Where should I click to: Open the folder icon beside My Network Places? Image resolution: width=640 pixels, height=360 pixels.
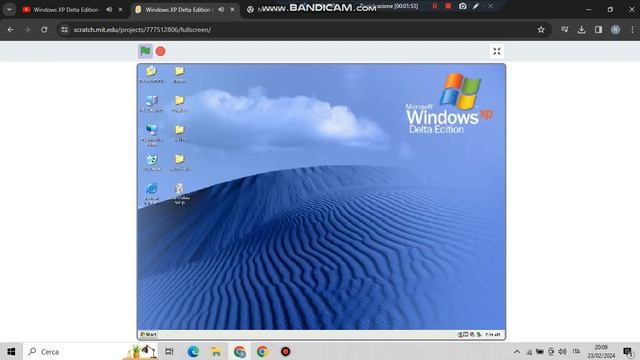180,133
